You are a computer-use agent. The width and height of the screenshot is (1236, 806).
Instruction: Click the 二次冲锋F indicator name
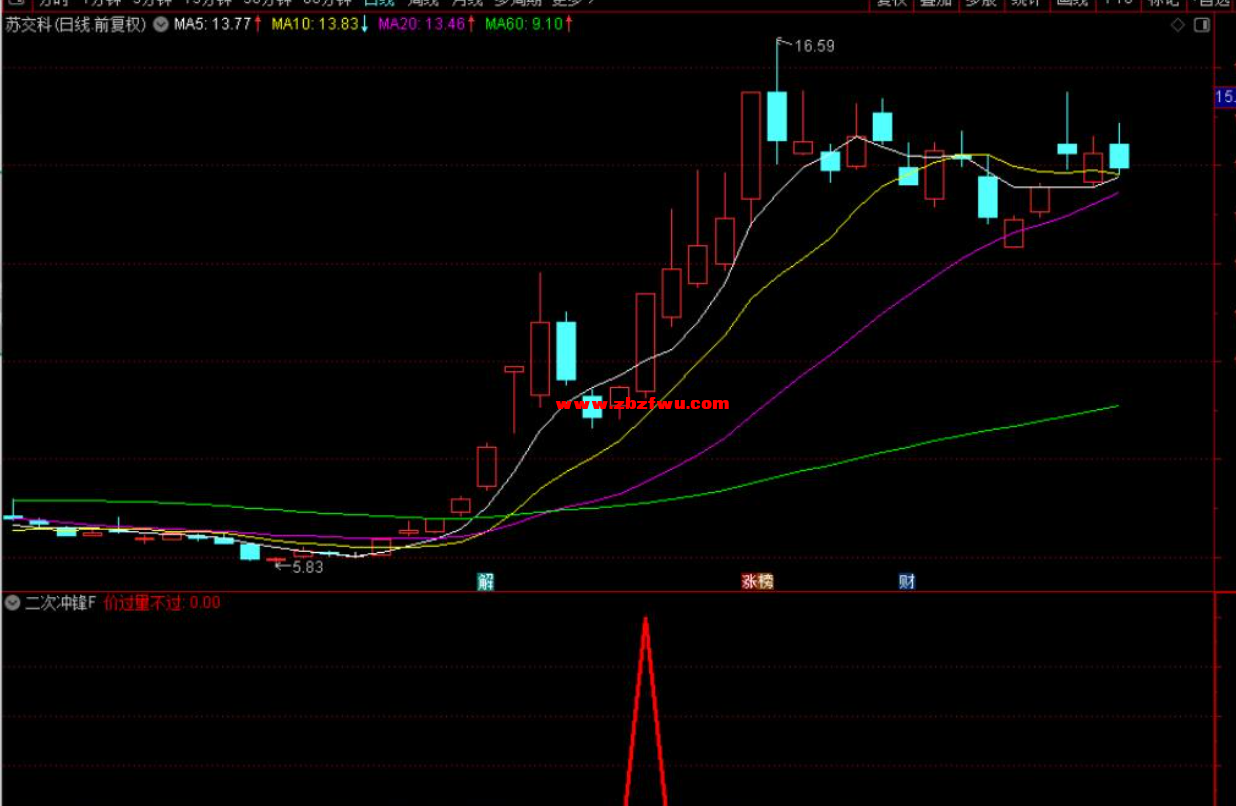click(61, 603)
